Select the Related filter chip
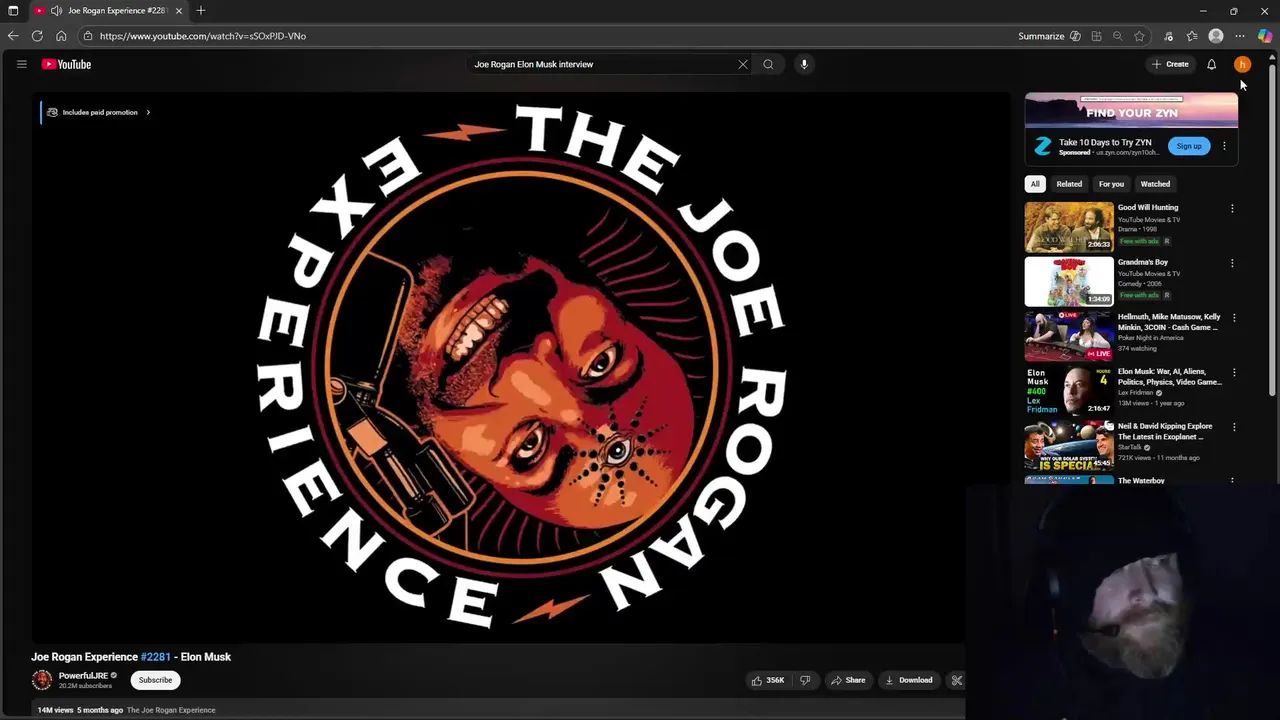Screen dimensions: 1280x720 (x=1069, y=184)
